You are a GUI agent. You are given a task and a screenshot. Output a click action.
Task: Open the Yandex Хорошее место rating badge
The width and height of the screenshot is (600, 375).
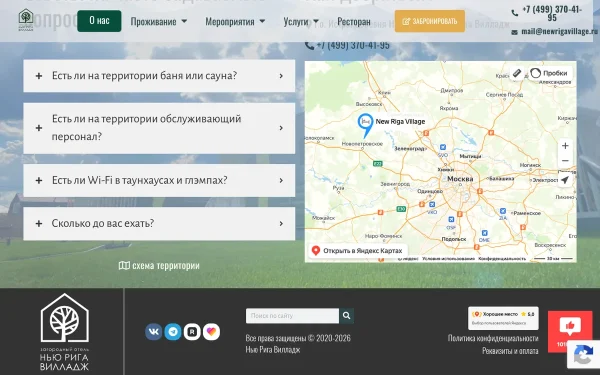point(503,318)
